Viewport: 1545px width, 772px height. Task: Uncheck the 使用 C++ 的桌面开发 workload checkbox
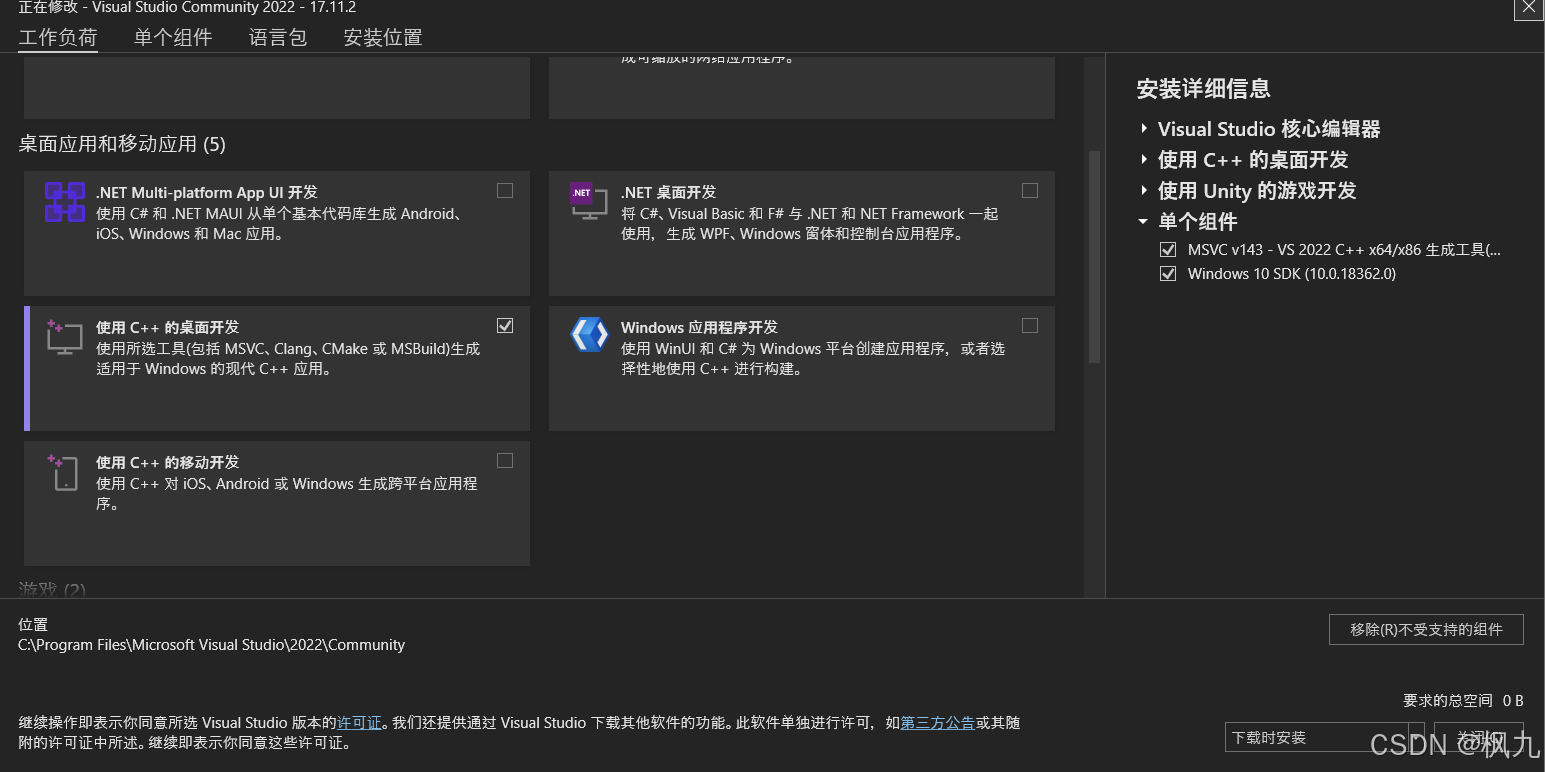(x=505, y=325)
